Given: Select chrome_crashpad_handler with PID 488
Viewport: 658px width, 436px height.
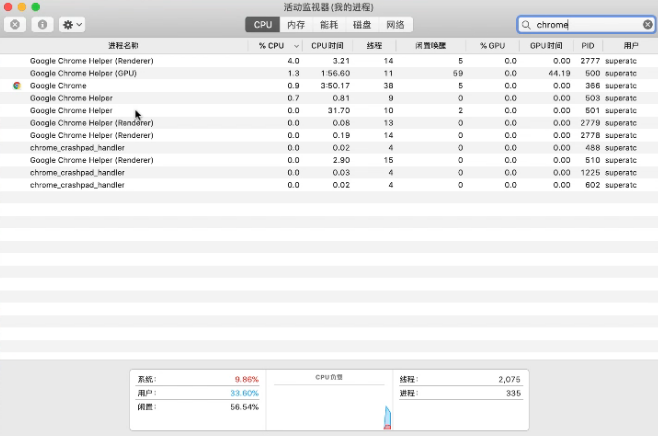Looking at the screenshot, I should point(329,148).
